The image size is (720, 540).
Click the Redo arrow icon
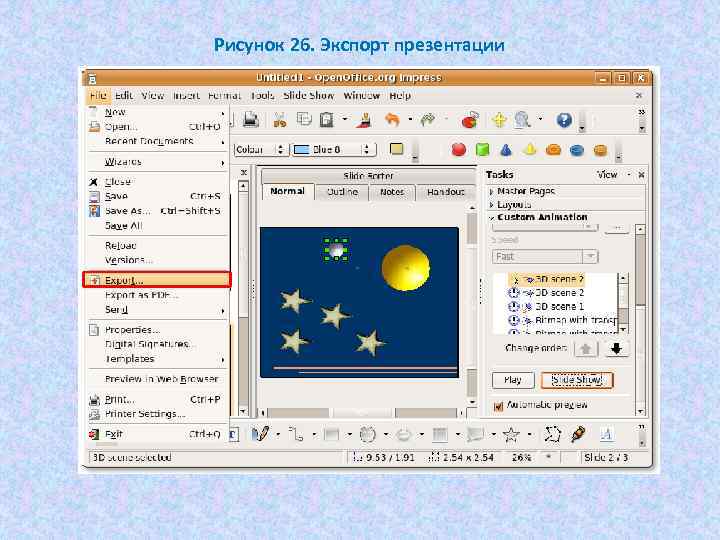point(428,120)
